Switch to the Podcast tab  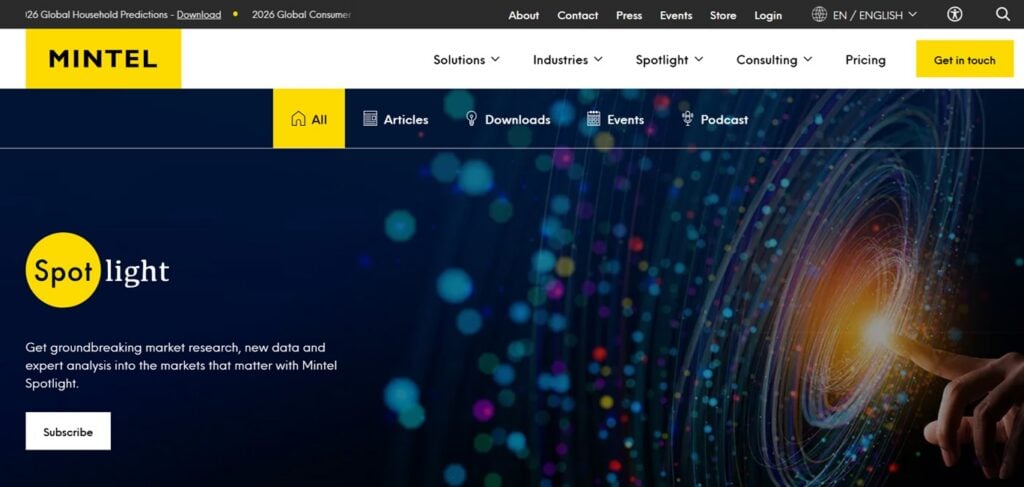click(714, 119)
